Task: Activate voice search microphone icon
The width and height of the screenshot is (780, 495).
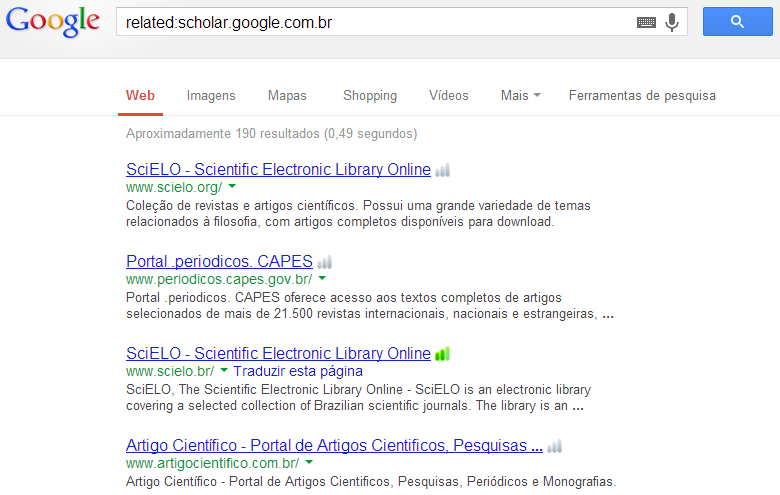Action: [x=672, y=22]
